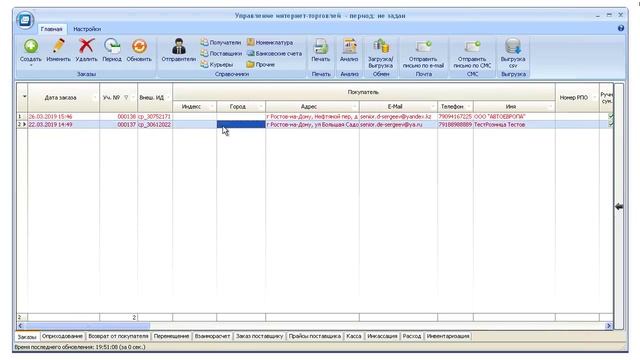Screen dimensions: 640x360
Task: Click the ООО "АВТОЕВРОПА" name cell
Action: (514, 117)
